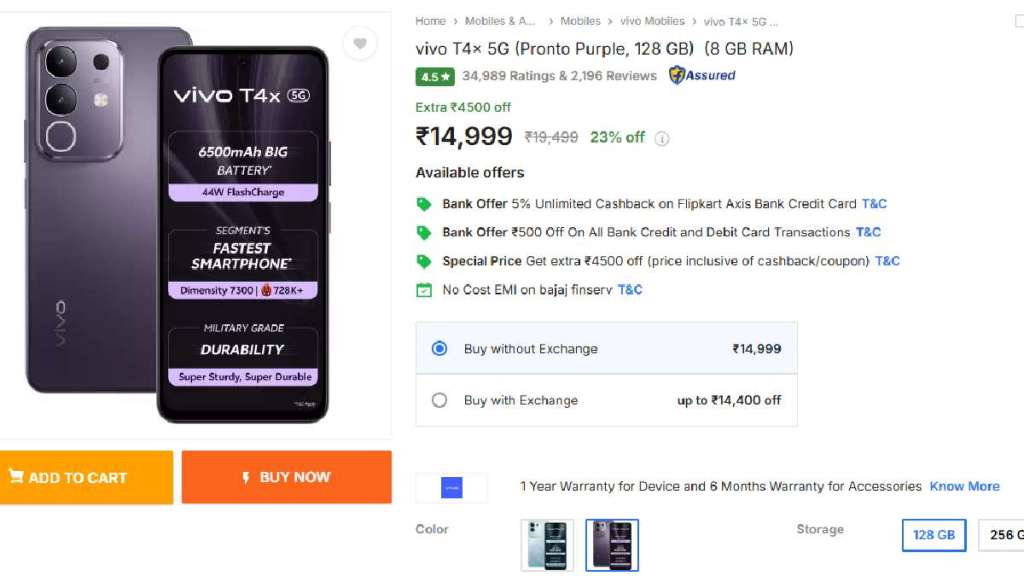Click the No Cost EMI calendar icon
The image size is (1024, 576).
pos(424,290)
